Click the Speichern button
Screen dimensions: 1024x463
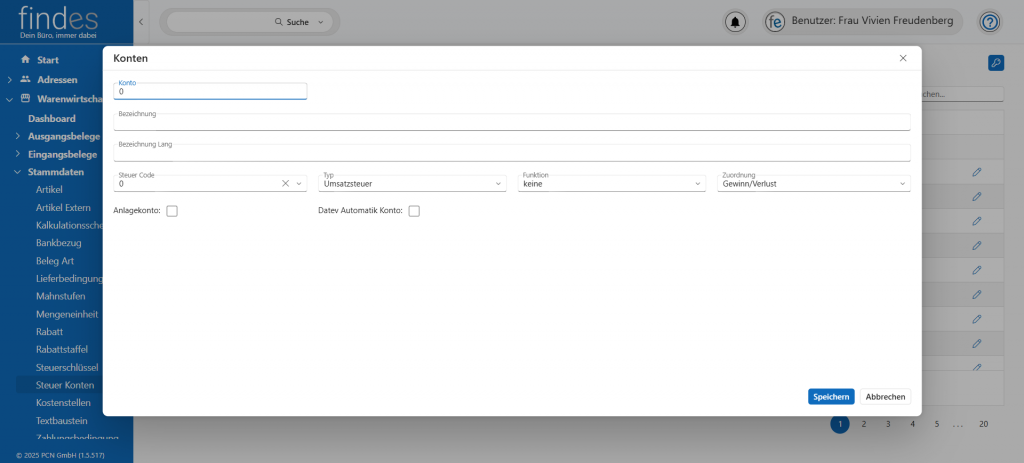830,397
